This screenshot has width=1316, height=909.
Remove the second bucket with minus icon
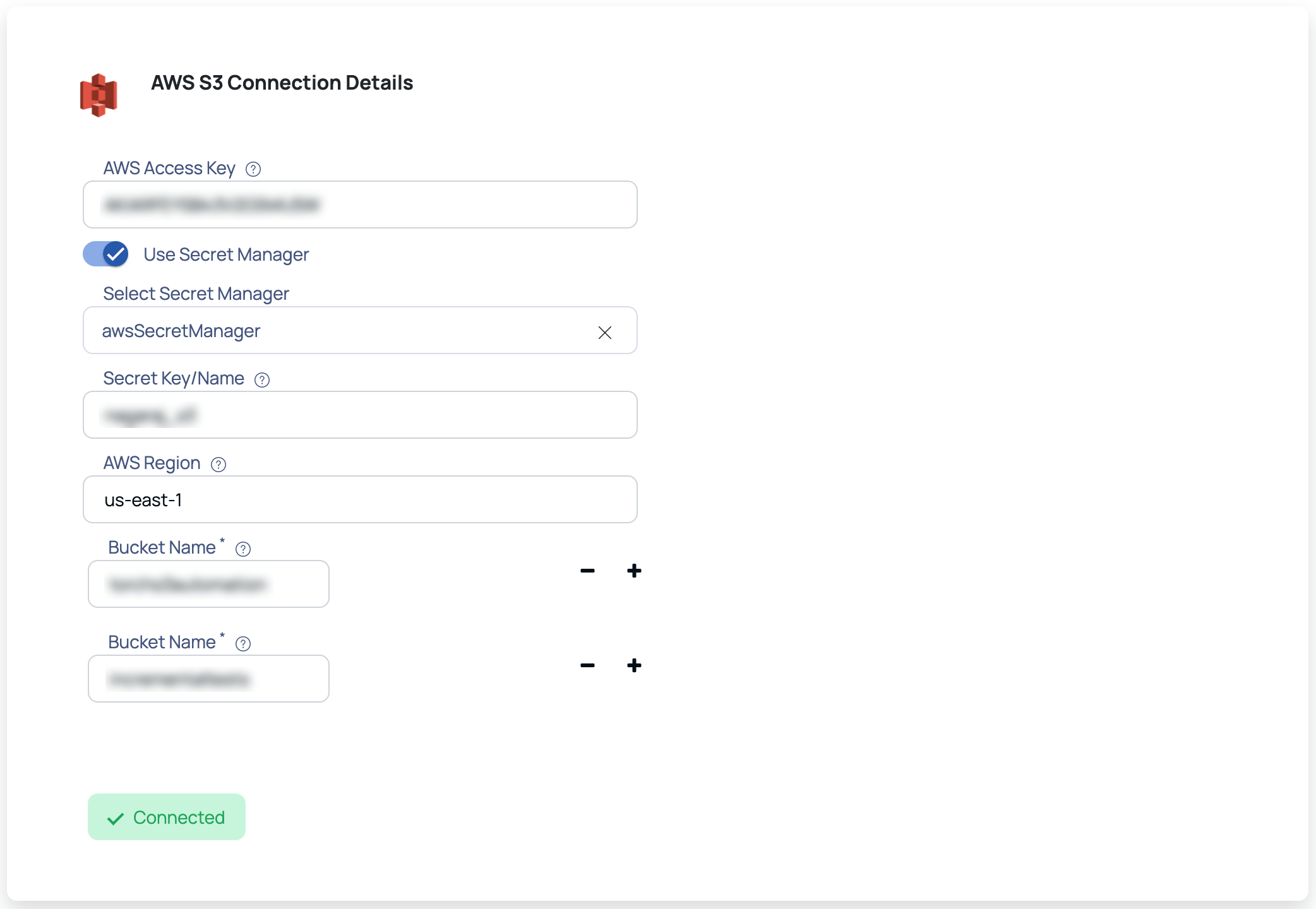(x=587, y=665)
